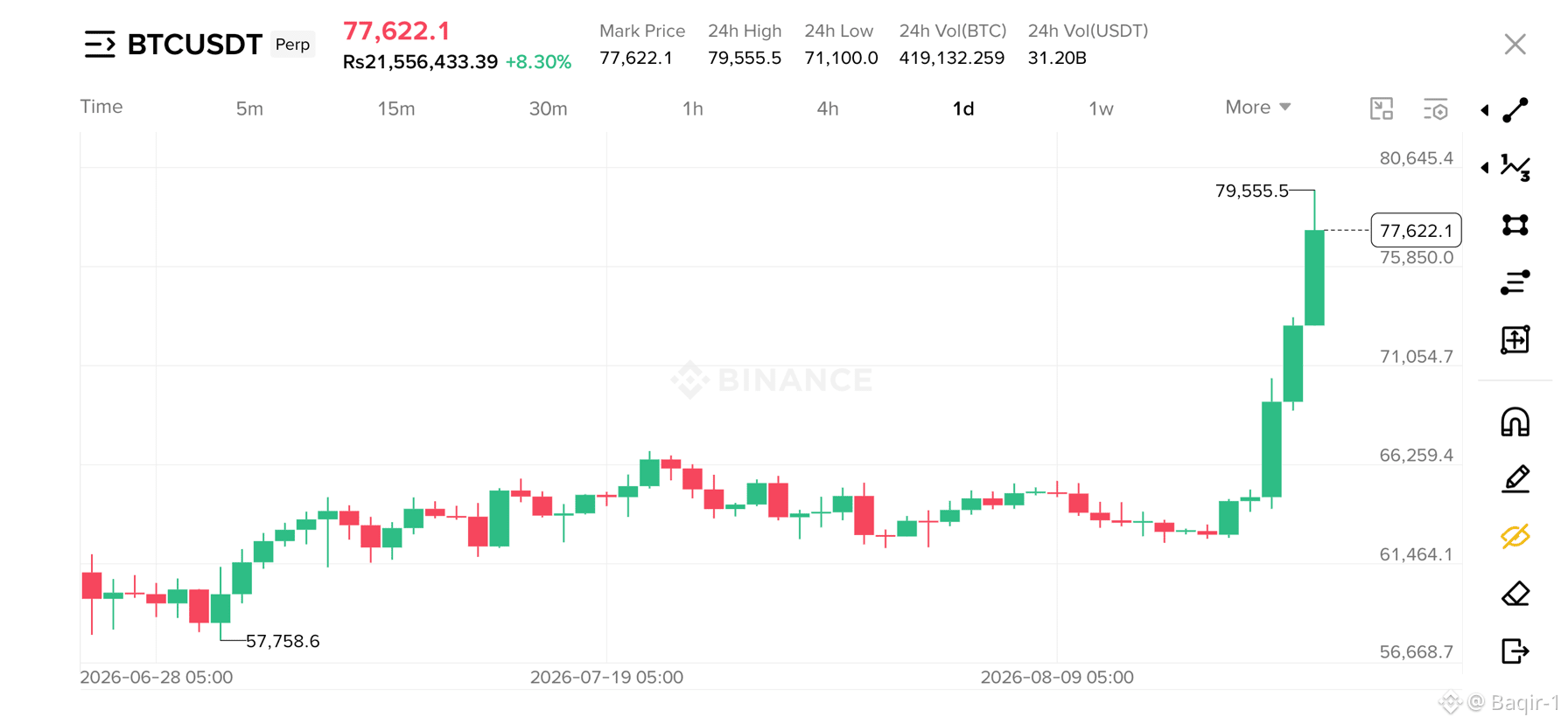This screenshot has height=724, width=1568.
Task: Click the 2026-07-19 05:00 date label
Action: [606, 677]
